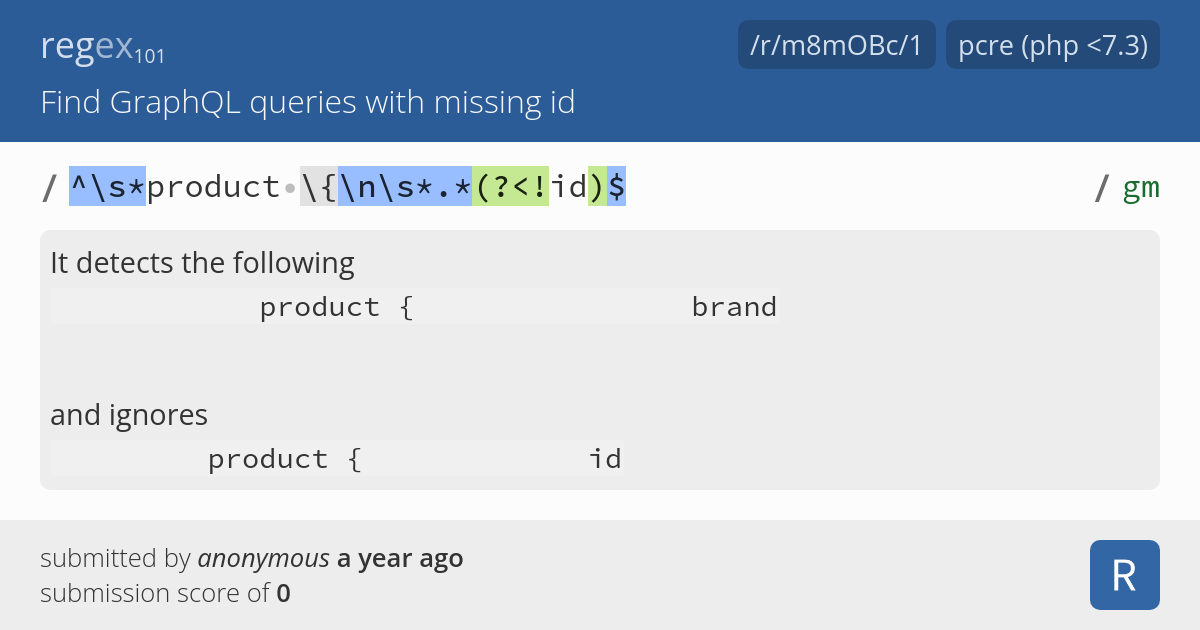1200x630 pixels.
Task: Click the $ end anchor token
Action: pos(617,187)
